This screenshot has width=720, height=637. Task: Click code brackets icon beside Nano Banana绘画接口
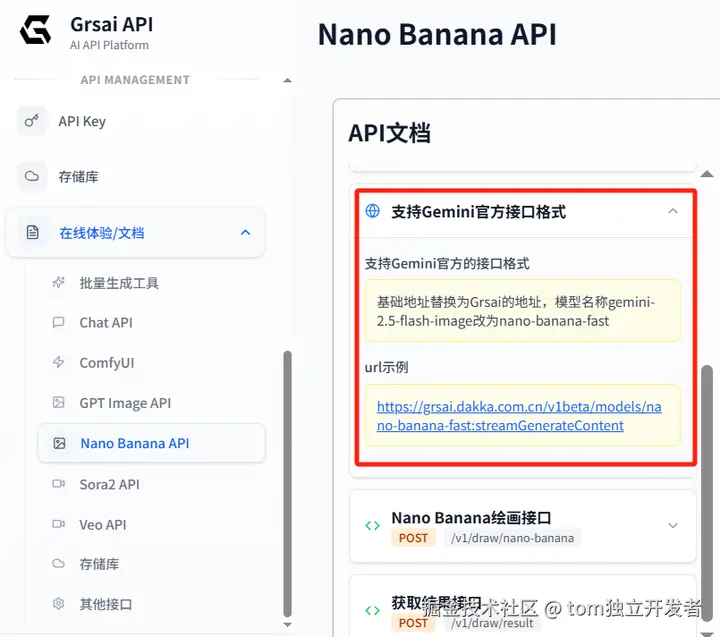(372, 525)
